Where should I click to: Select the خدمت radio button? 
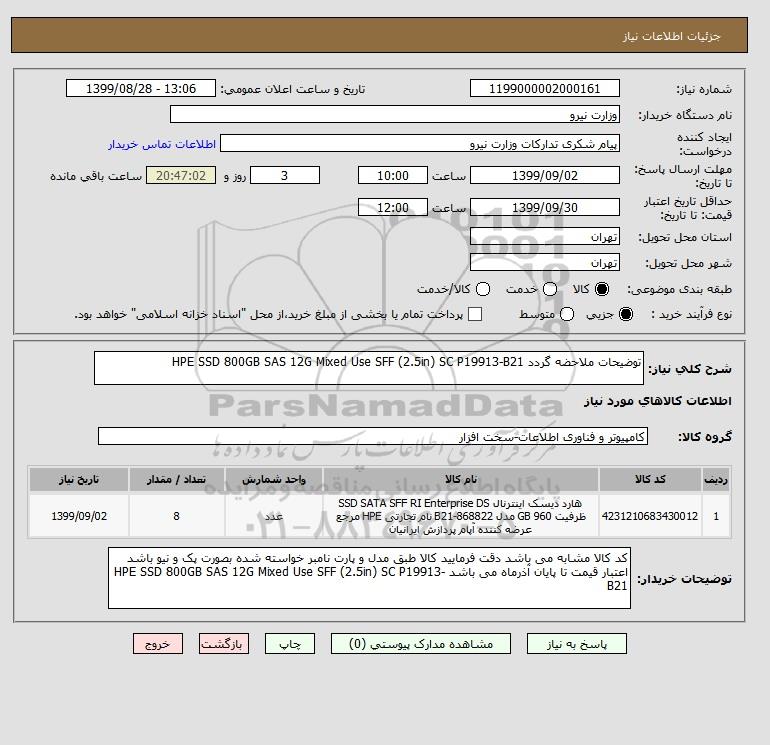click(550, 289)
